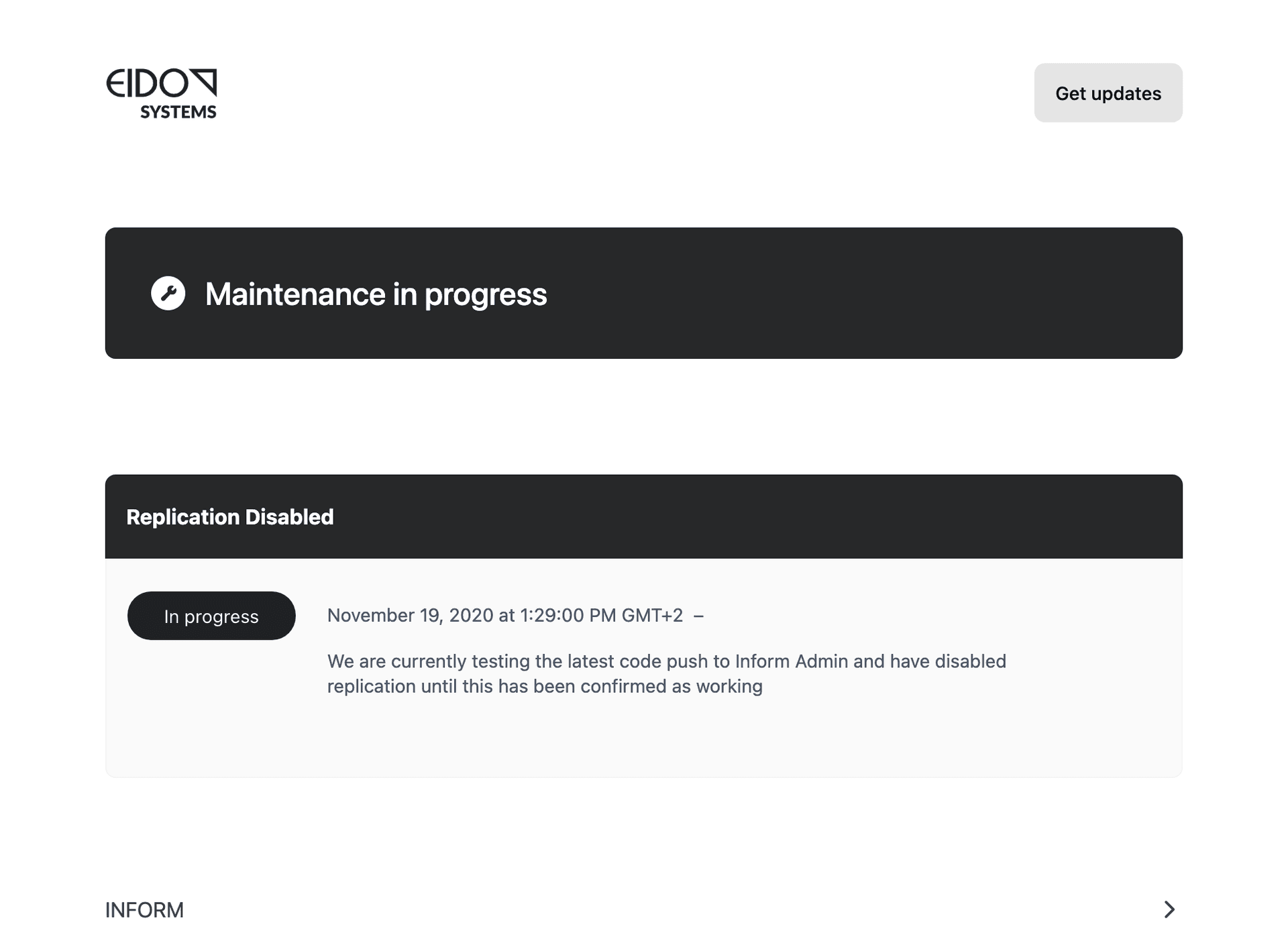This screenshot has width=1288, height=949.
Task: Click SYSTEMS text under the logo
Action: pos(178,112)
